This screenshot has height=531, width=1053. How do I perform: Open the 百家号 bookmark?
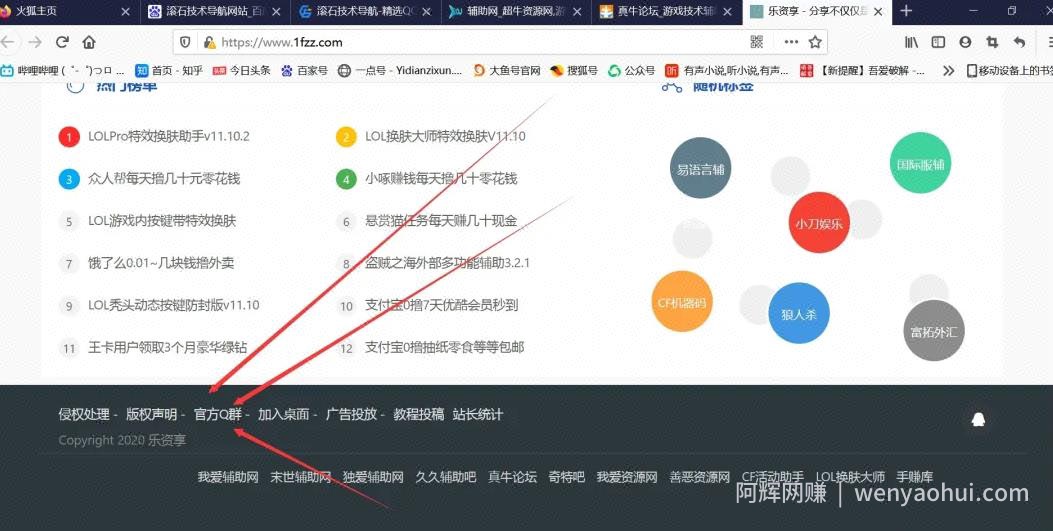pos(304,70)
